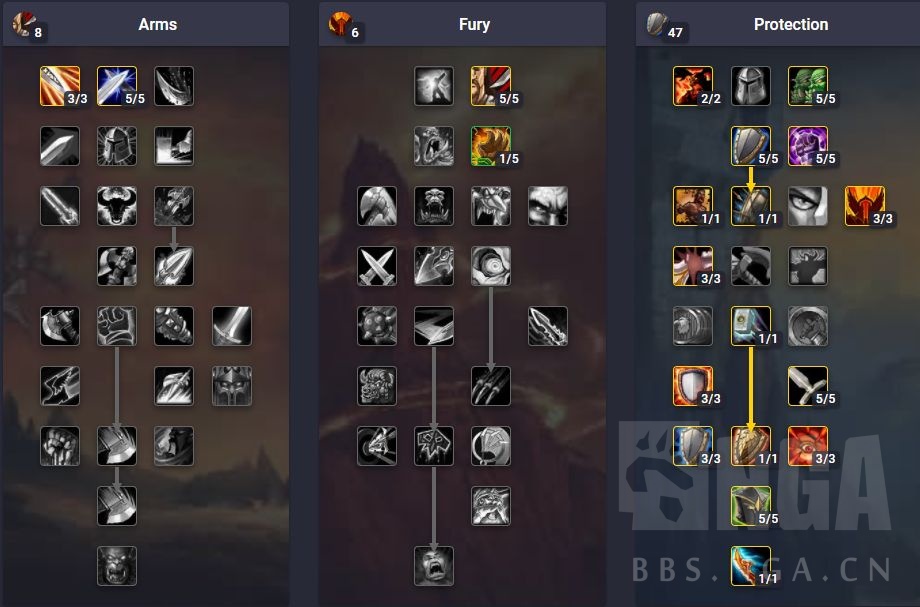920x607 pixels.
Task: Click the purple fist talent with 5/5 in Protection
Action: (808, 146)
